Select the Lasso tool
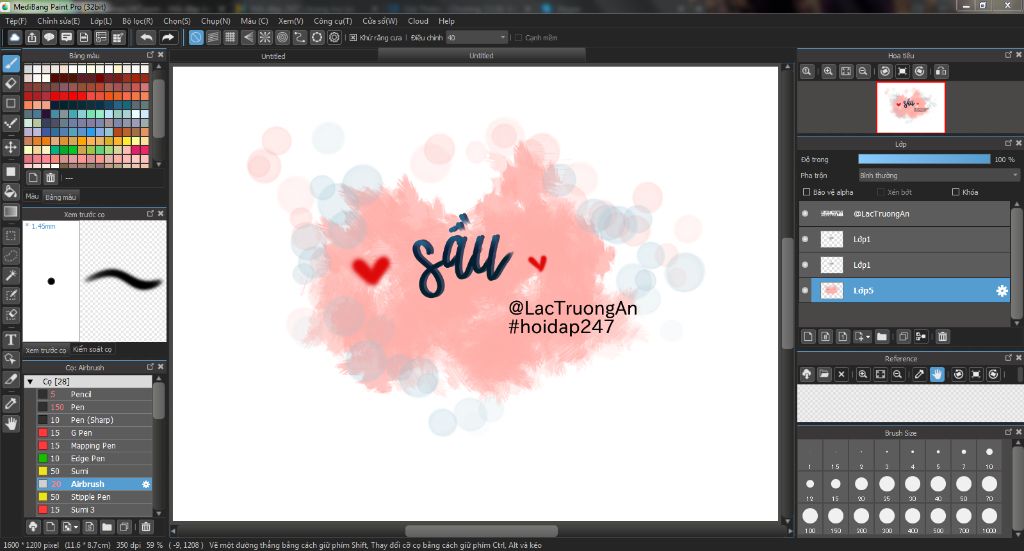This screenshot has width=1024, height=551. click(10, 255)
